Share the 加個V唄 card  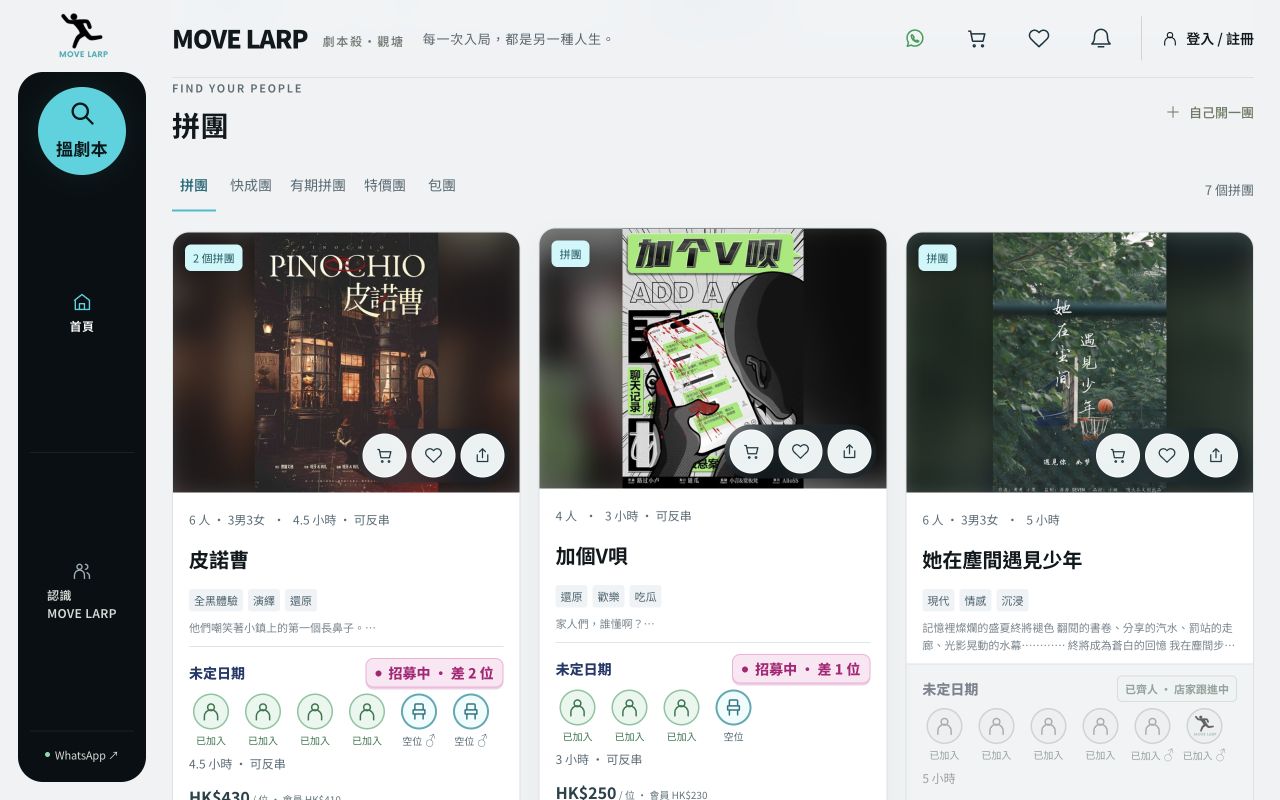(x=849, y=451)
